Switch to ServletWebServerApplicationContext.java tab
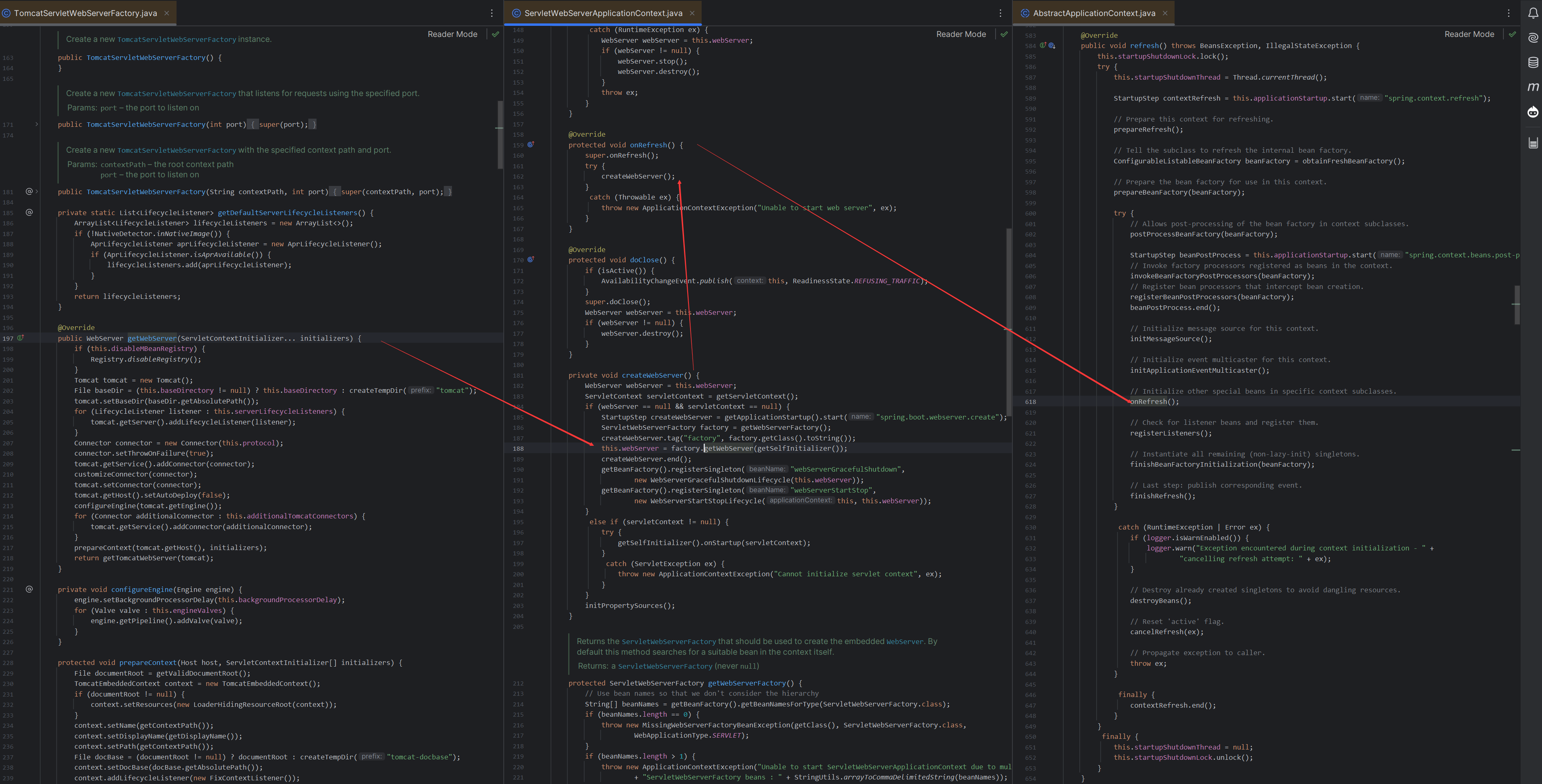Image resolution: width=1542 pixels, height=784 pixels. 603,13
